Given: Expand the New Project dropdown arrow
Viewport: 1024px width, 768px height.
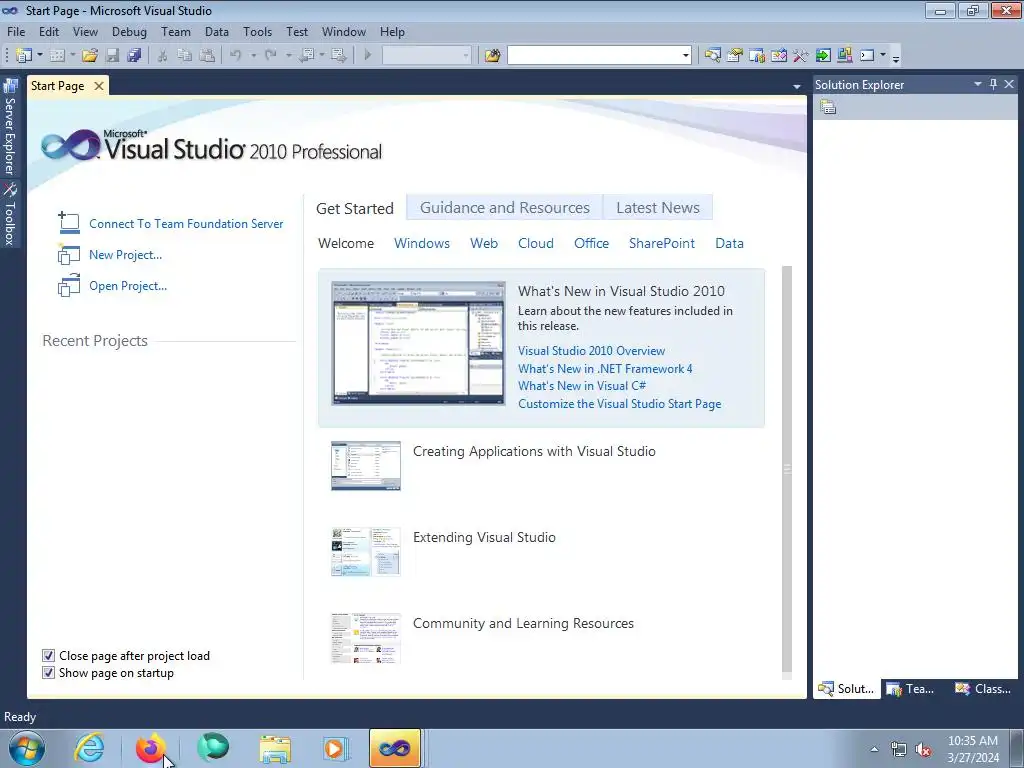Looking at the screenshot, I should 40,56.
